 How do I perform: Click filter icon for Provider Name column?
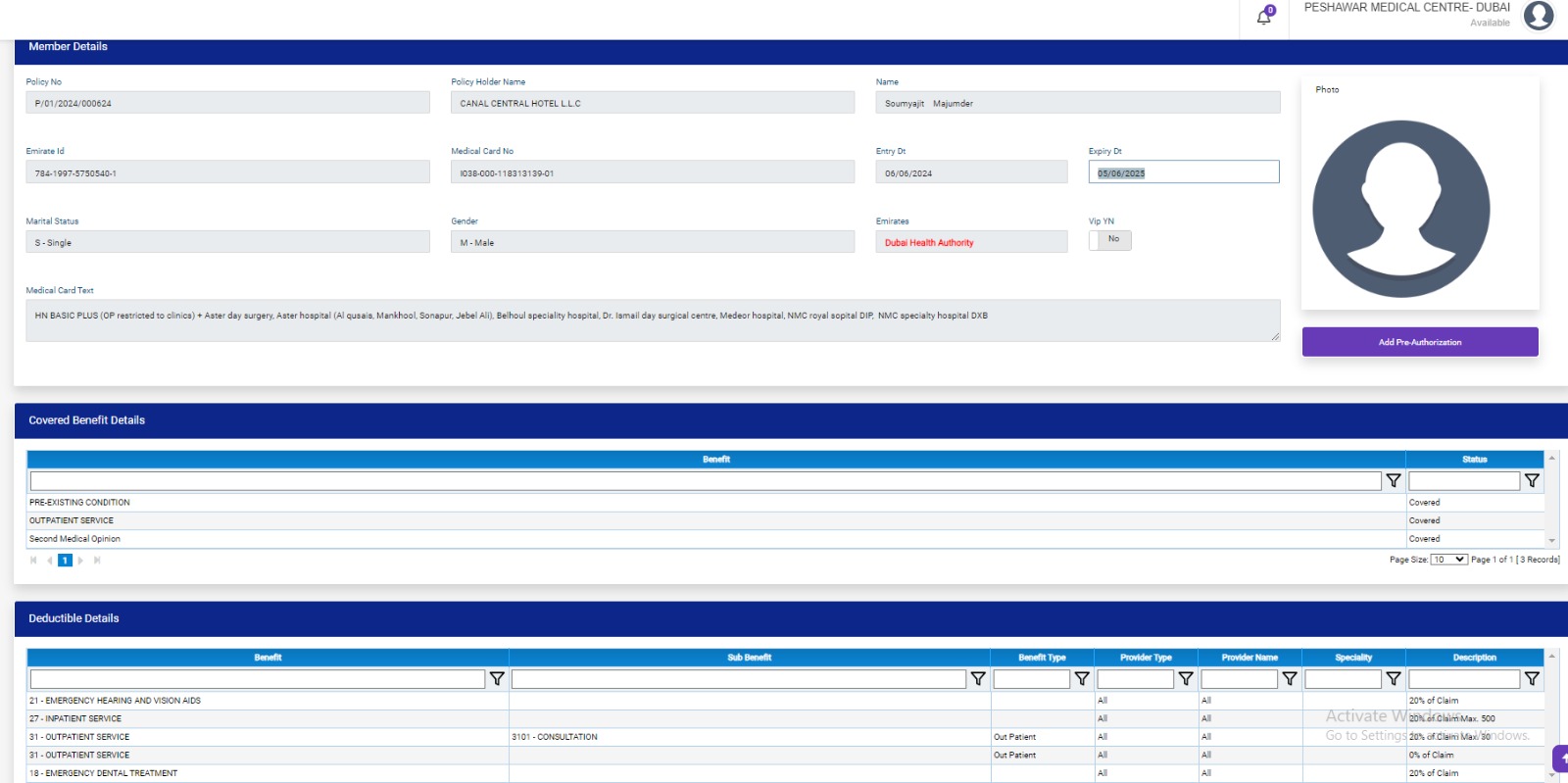click(x=1289, y=679)
